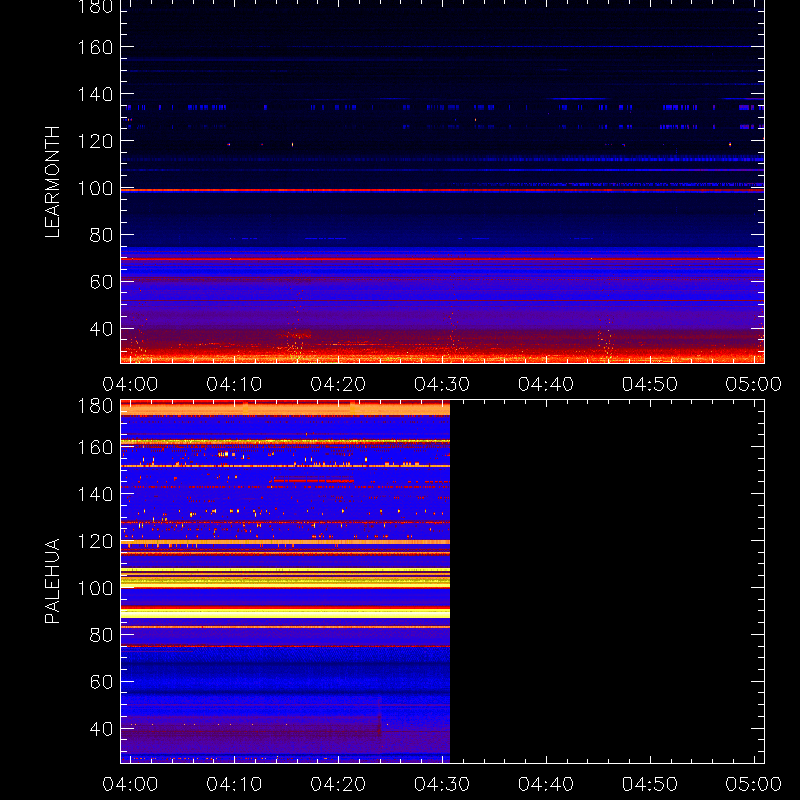This screenshot has width=800, height=800.
Task: Click 04:20 time label under PALEHUA plot
Action: [338, 784]
